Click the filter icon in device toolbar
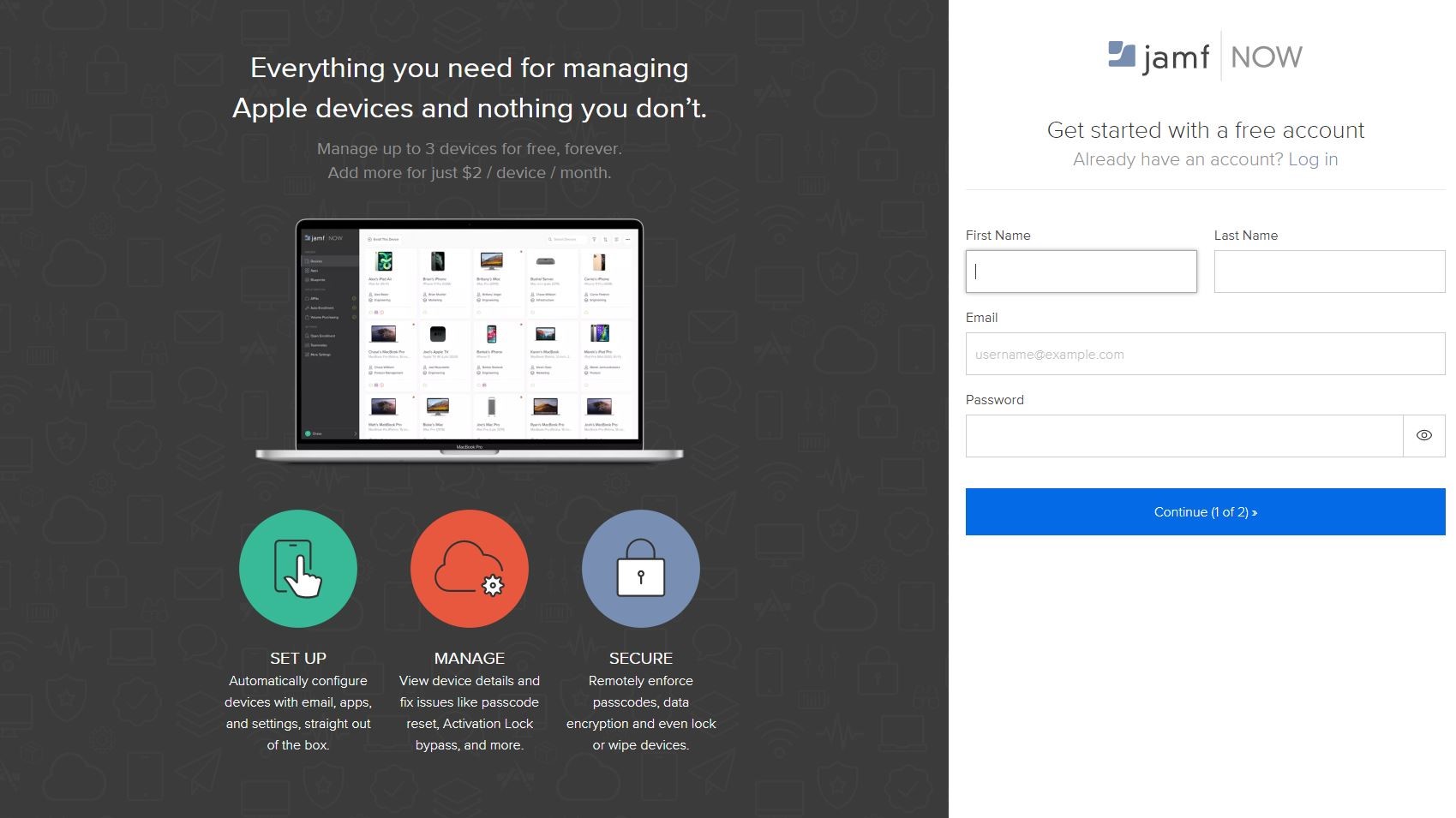Screen dimensions: 1456x818 pyautogui.click(x=595, y=239)
